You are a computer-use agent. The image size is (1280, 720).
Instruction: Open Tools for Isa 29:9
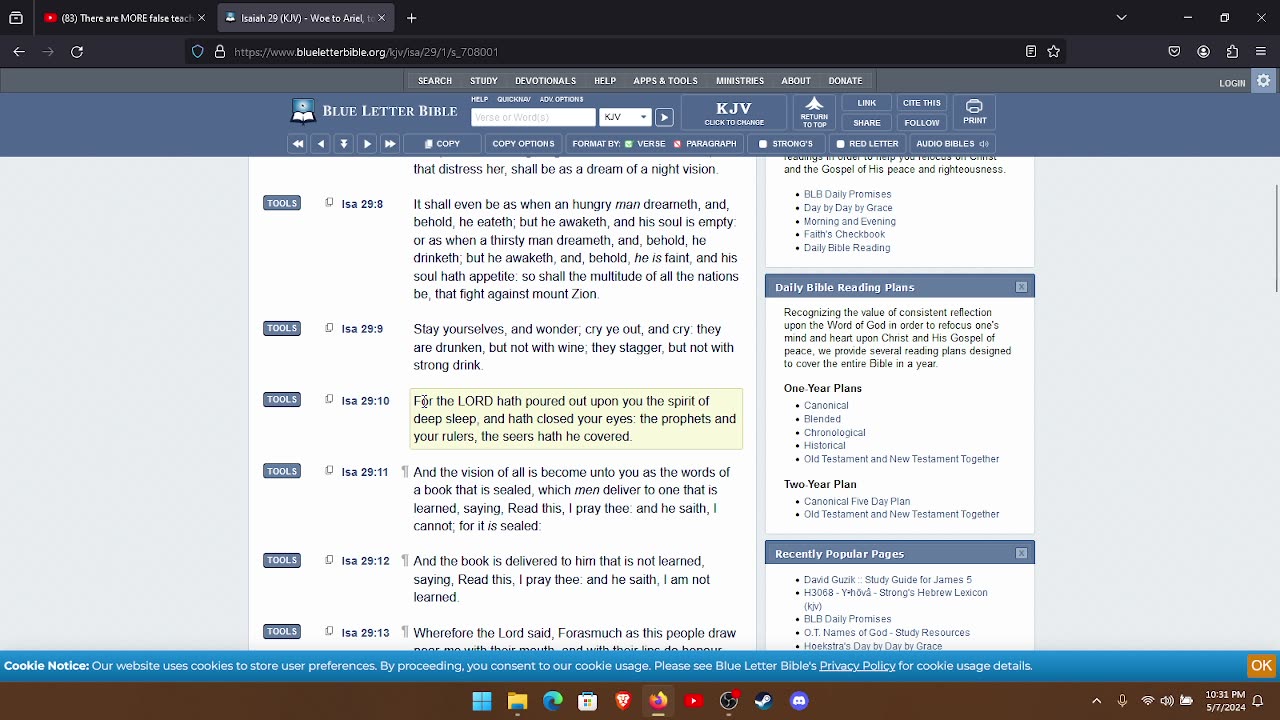click(282, 328)
